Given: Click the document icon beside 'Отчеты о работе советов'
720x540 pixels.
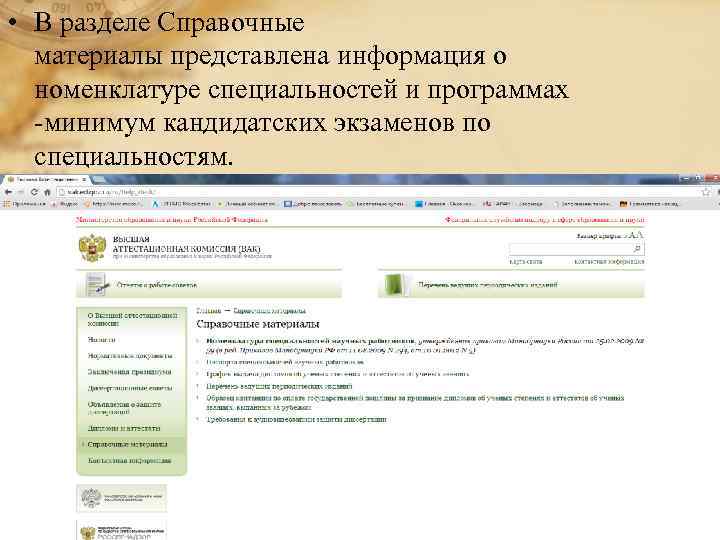Looking at the screenshot, I should coord(97,285).
